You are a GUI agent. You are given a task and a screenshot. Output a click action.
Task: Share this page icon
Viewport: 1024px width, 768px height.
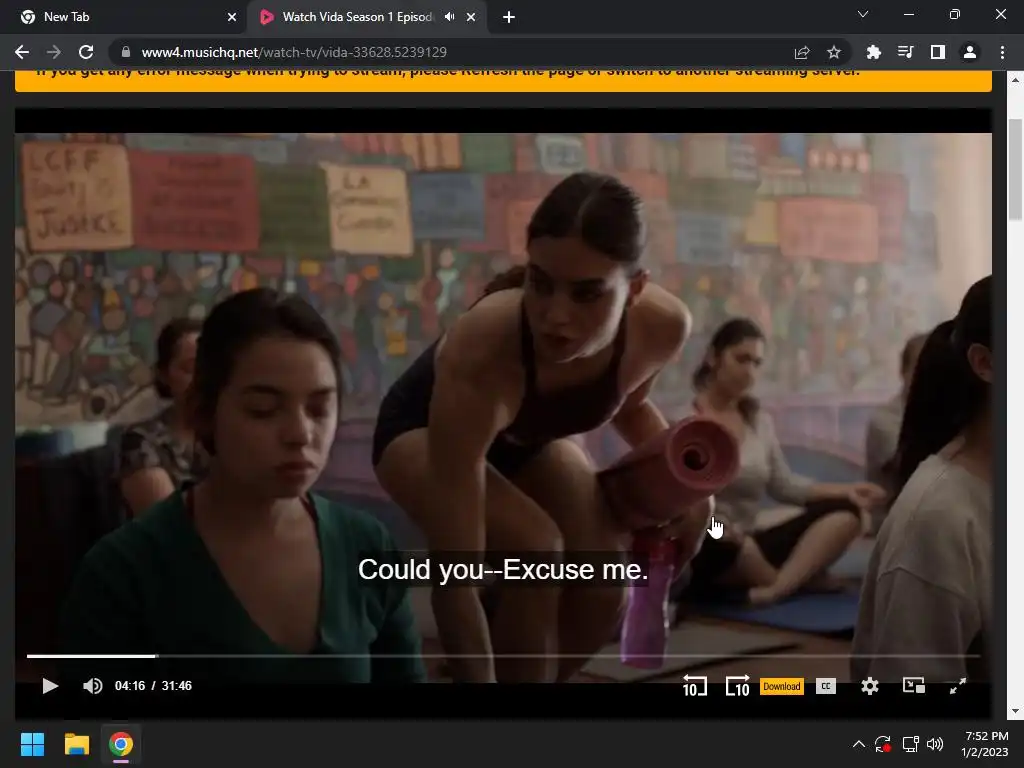point(802,52)
